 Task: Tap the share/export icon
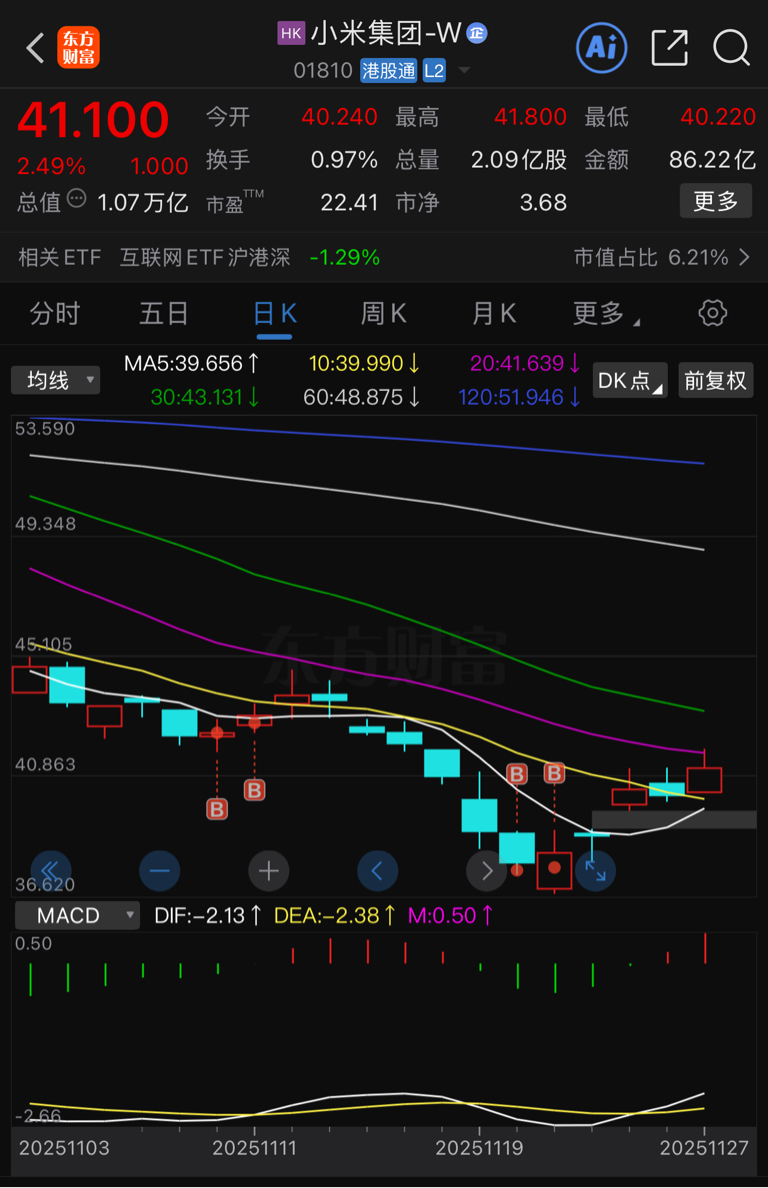(x=670, y=48)
